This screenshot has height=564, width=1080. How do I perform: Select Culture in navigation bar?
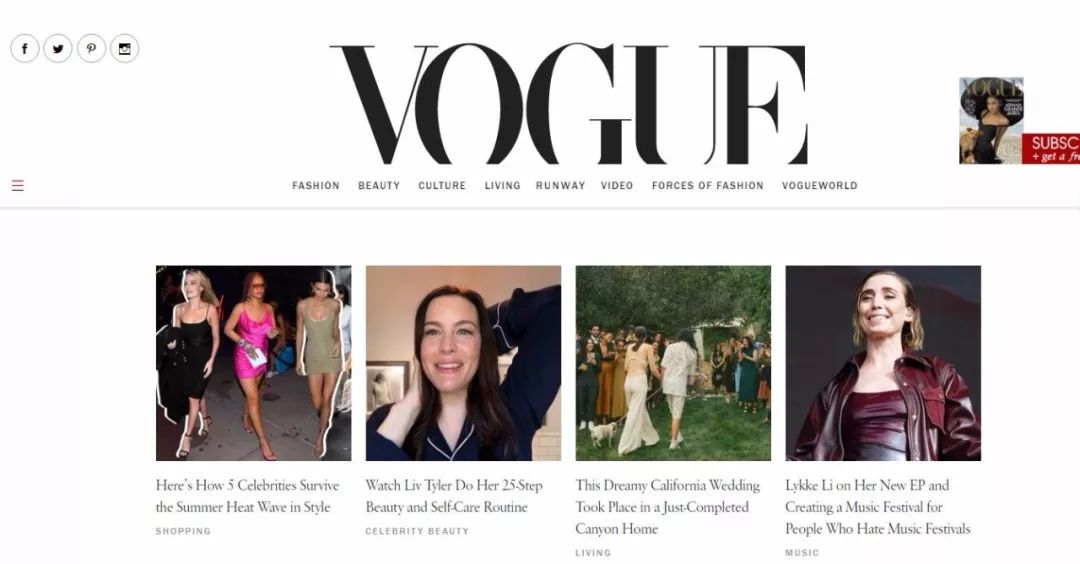coord(442,185)
